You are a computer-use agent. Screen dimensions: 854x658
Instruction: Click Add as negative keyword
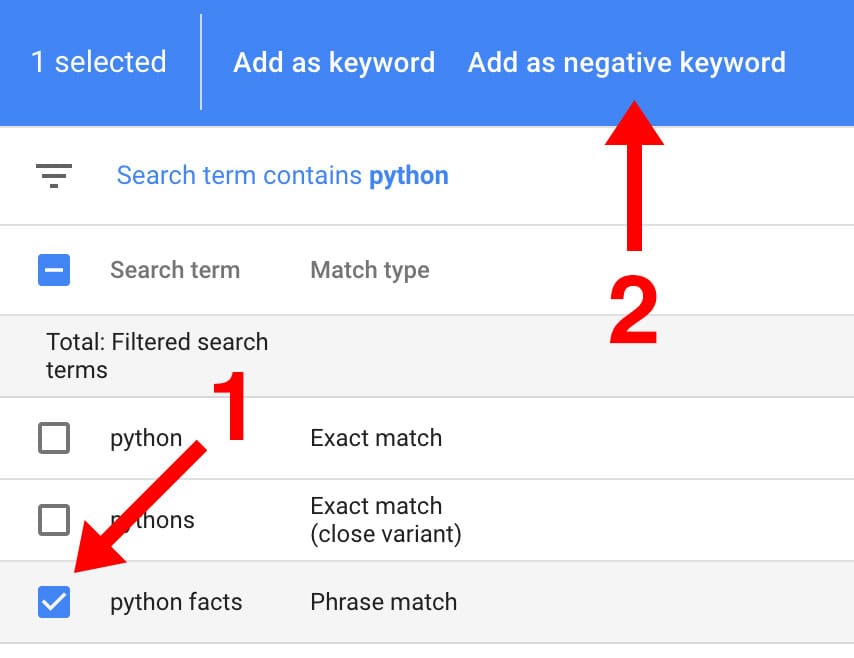pos(626,62)
